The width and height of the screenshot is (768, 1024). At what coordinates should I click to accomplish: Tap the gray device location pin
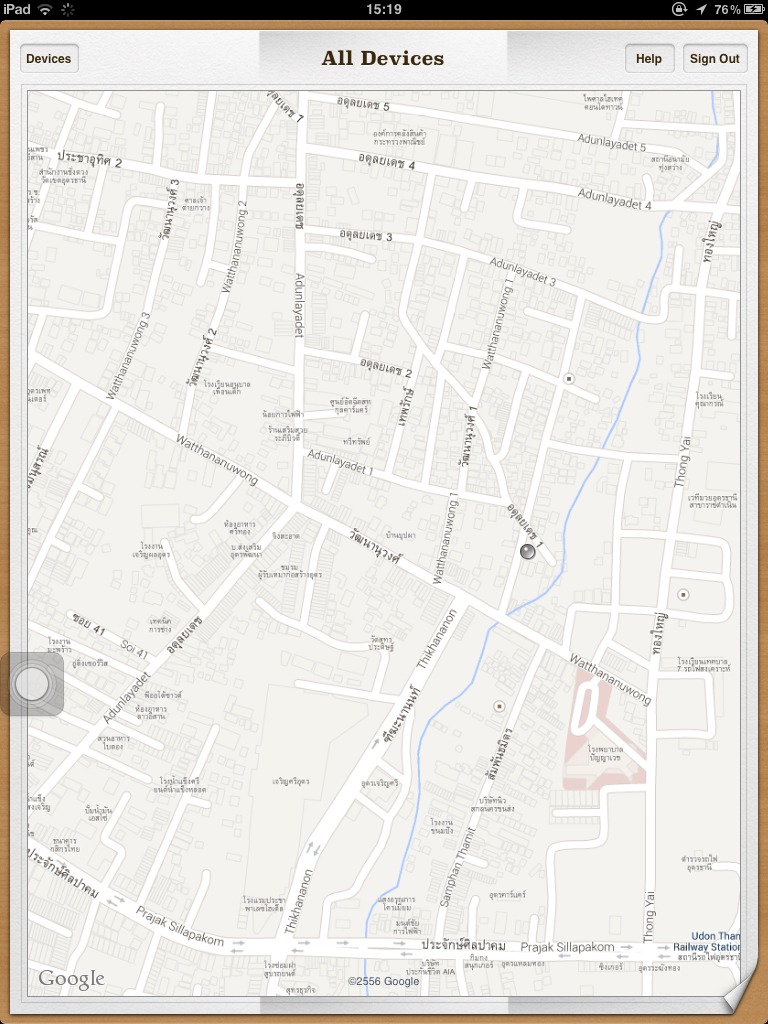(x=528, y=552)
